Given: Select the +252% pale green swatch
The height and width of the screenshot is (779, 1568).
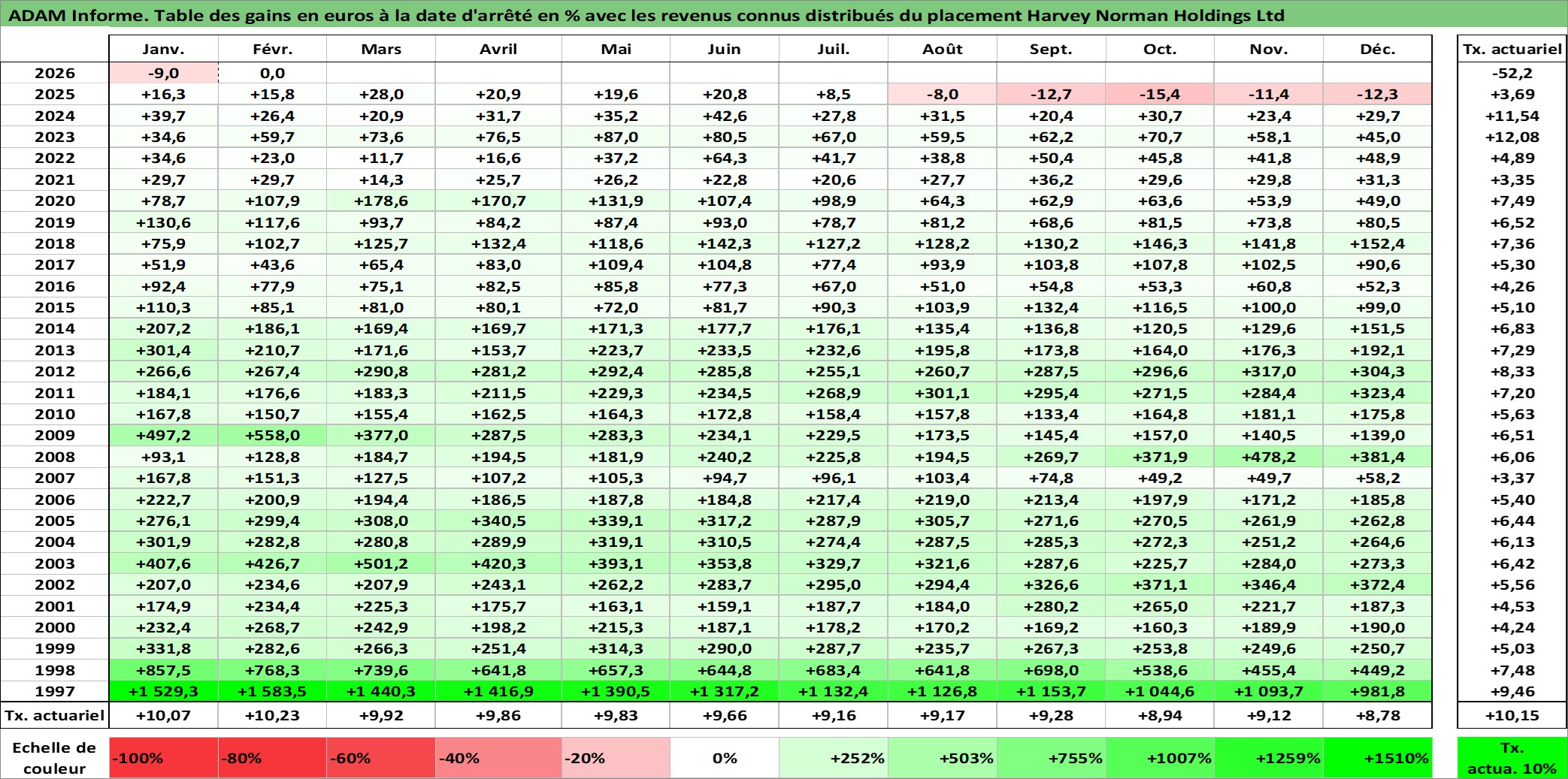Looking at the screenshot, I should pos(833,758).
